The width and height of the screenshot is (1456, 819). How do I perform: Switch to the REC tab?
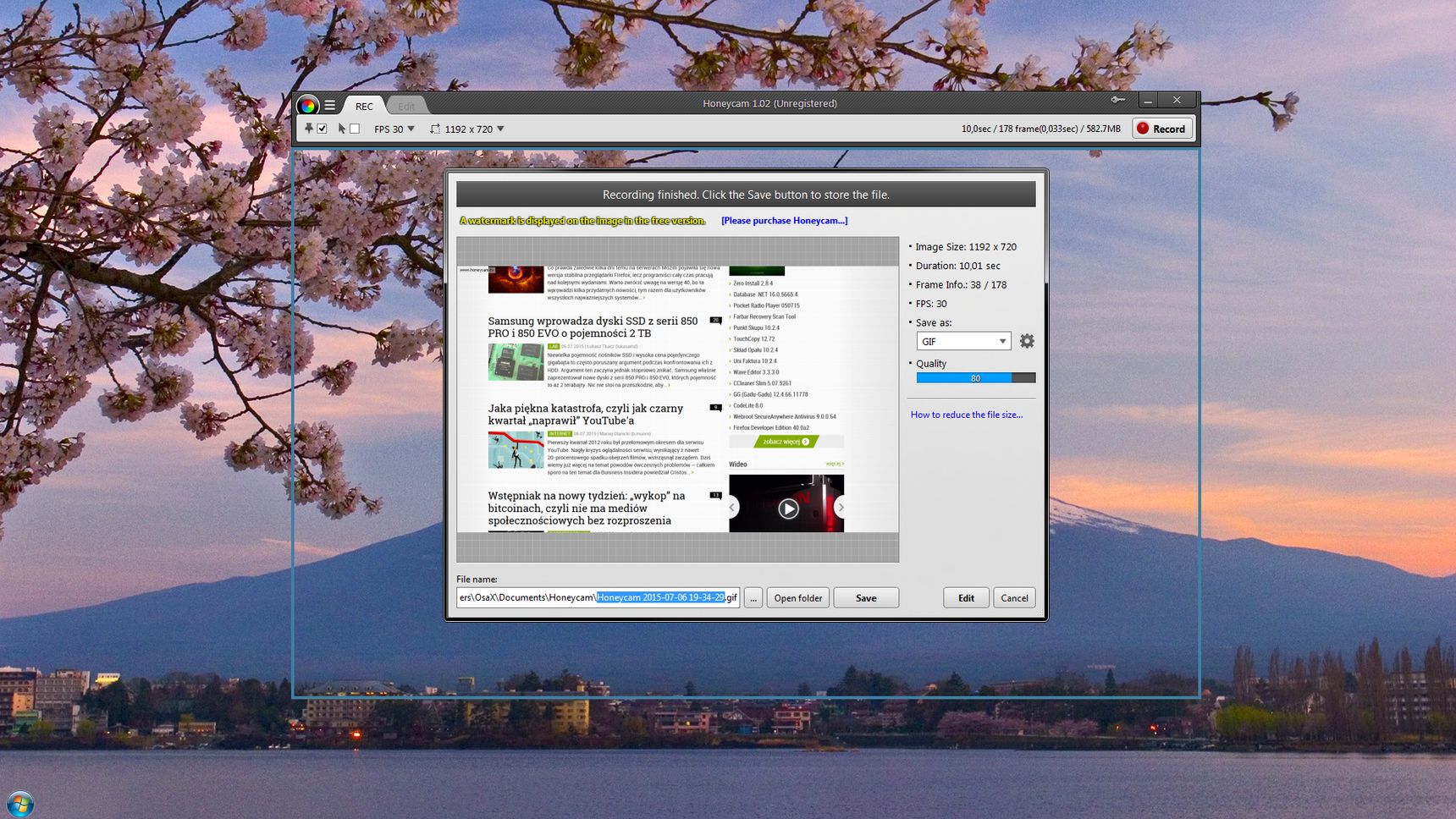point(364,106)
